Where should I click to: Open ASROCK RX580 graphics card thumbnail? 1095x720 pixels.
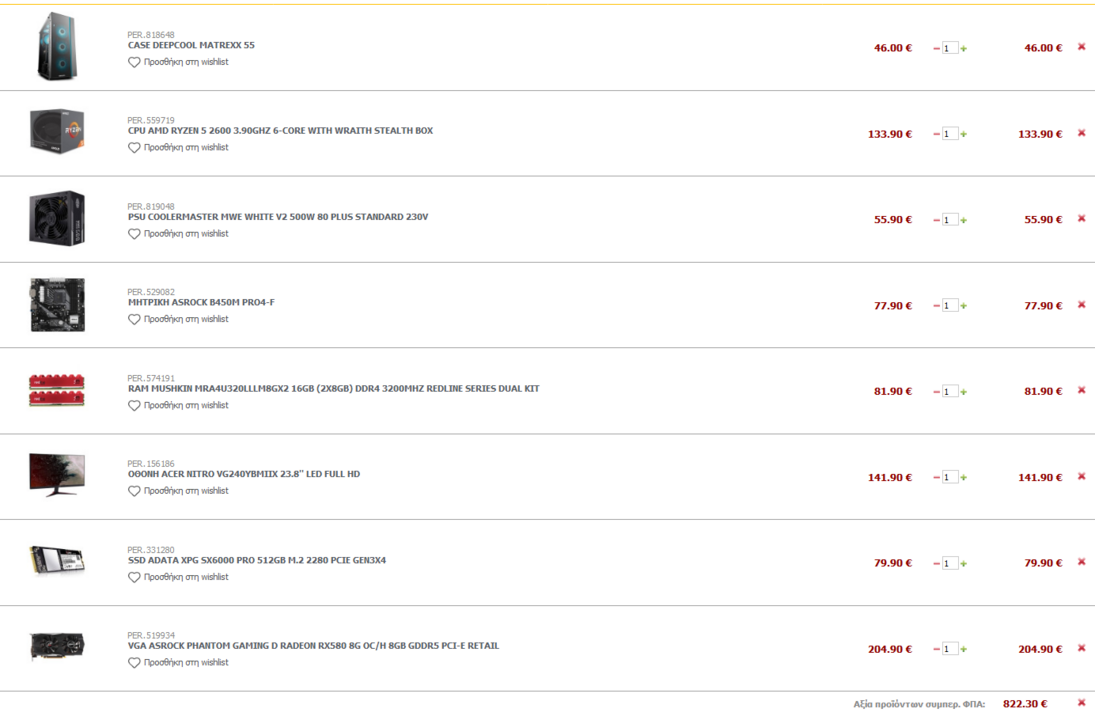click(57, 646)
